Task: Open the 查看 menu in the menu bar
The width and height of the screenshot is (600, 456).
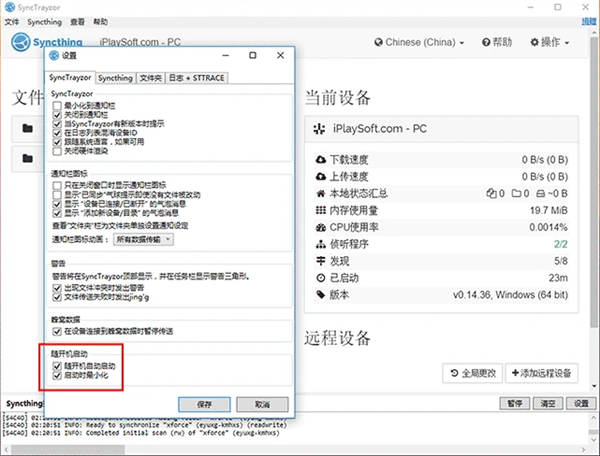Action: 77,22
